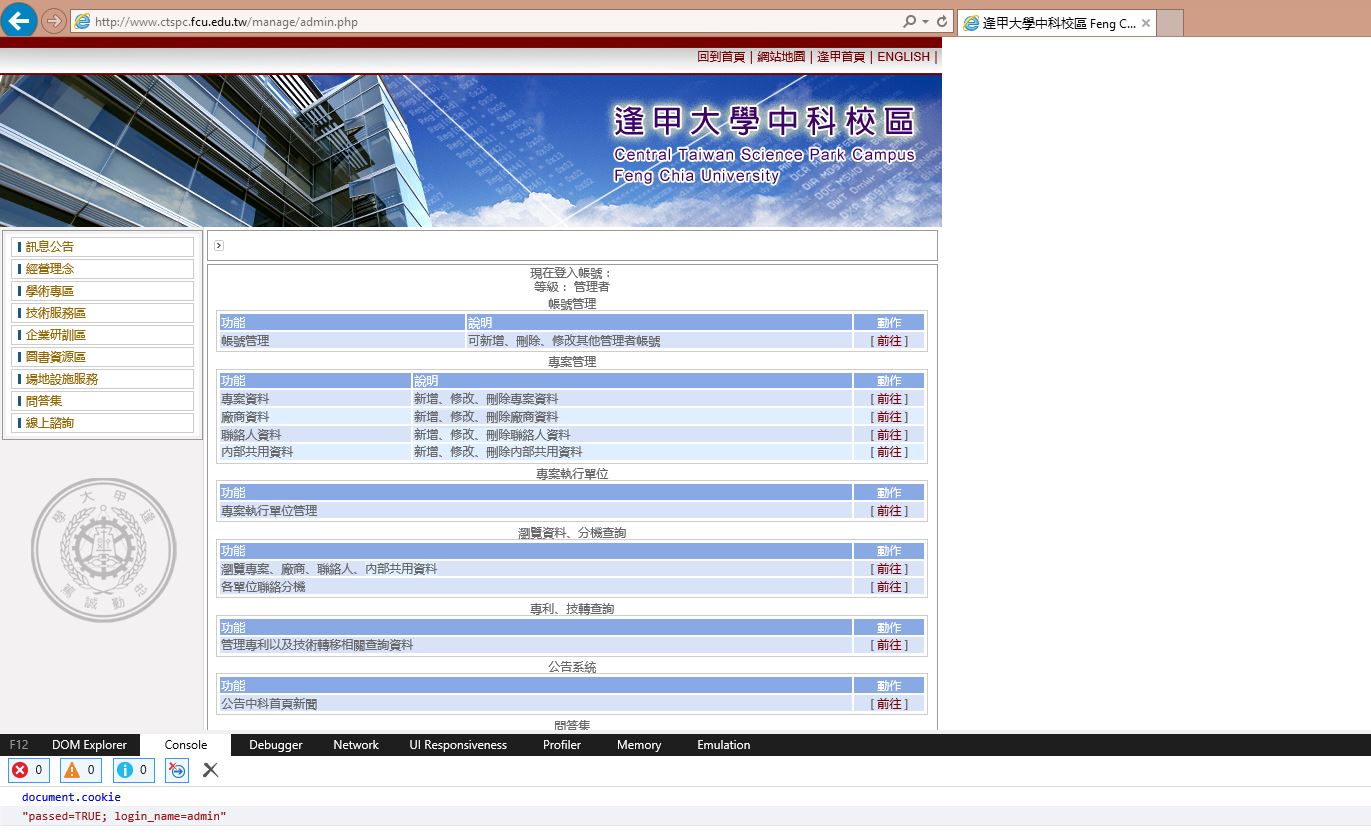Viewport: 1371px width, 838px height.
Task: Switch to the Network tab
Action: pos(356,745)
